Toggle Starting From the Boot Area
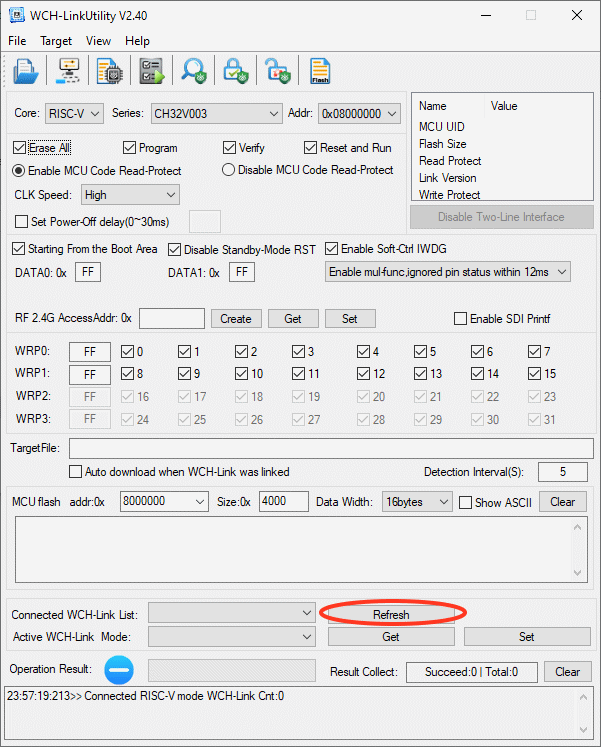Image resolution: width=601 pixels, height=747 pixels. click(19, 249)
